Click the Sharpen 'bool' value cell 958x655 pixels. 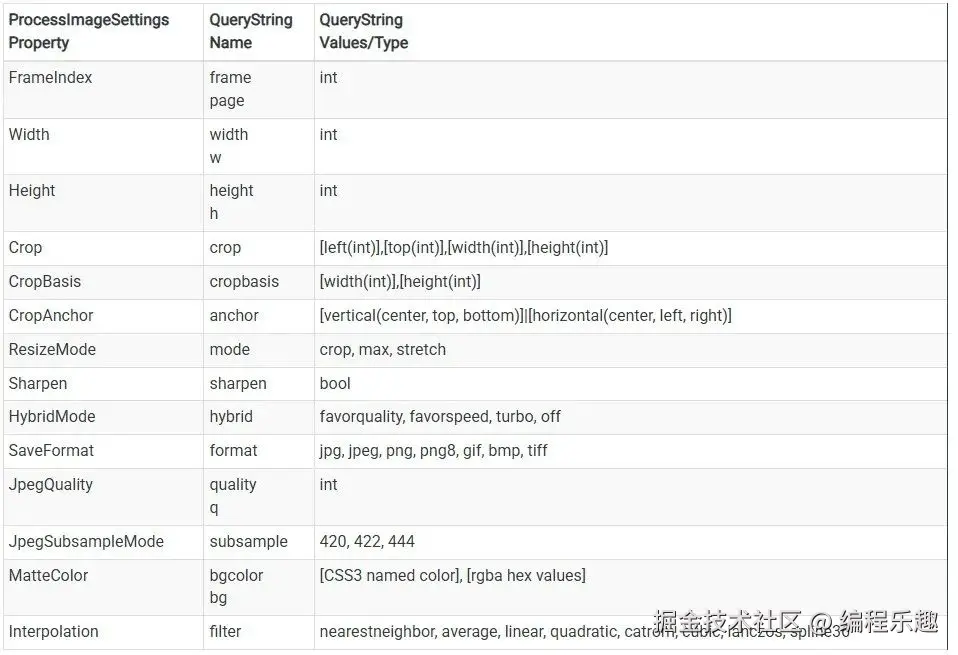335,384
